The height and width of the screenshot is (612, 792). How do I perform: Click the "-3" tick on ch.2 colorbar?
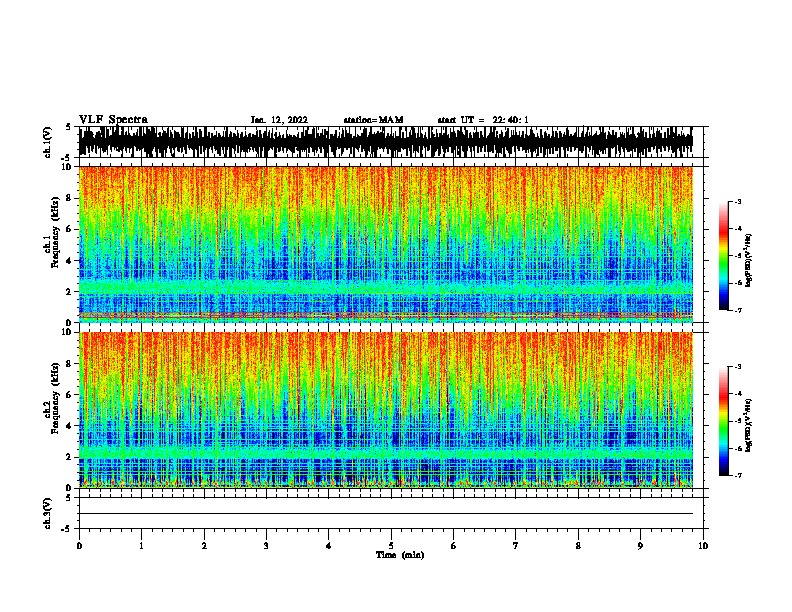tap(738, 366)
